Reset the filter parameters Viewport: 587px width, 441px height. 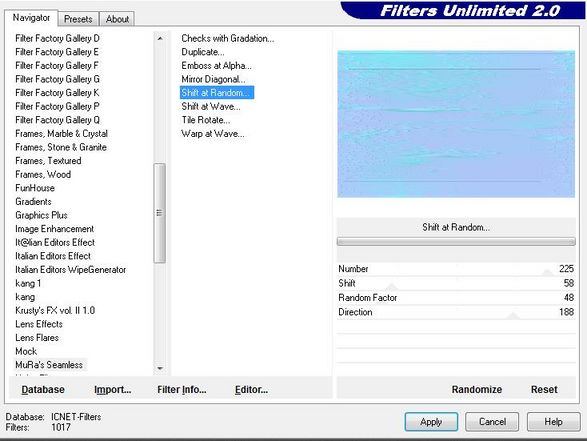click(544, 390)
